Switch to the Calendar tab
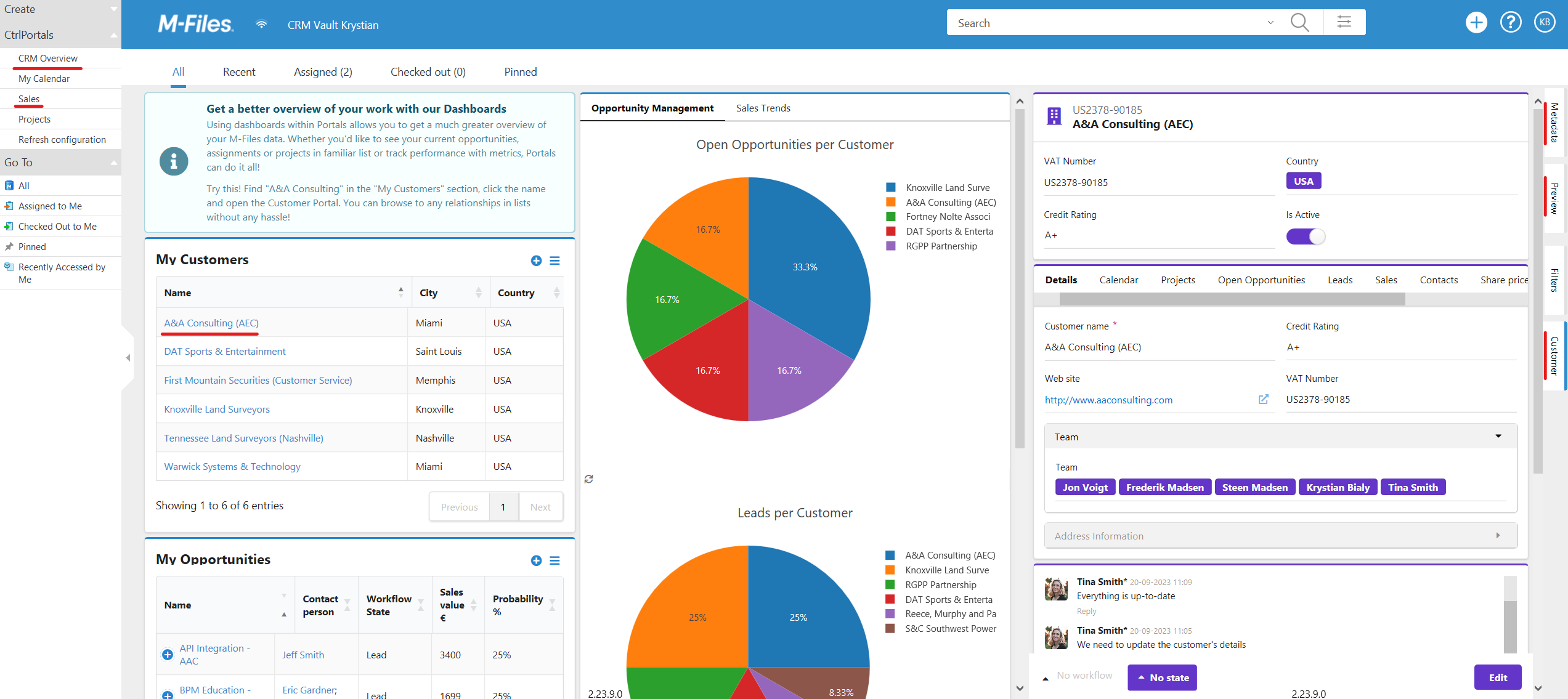Image resolution: width=1568 pixels, height=699 pixels. click(x=1118, y=280)
